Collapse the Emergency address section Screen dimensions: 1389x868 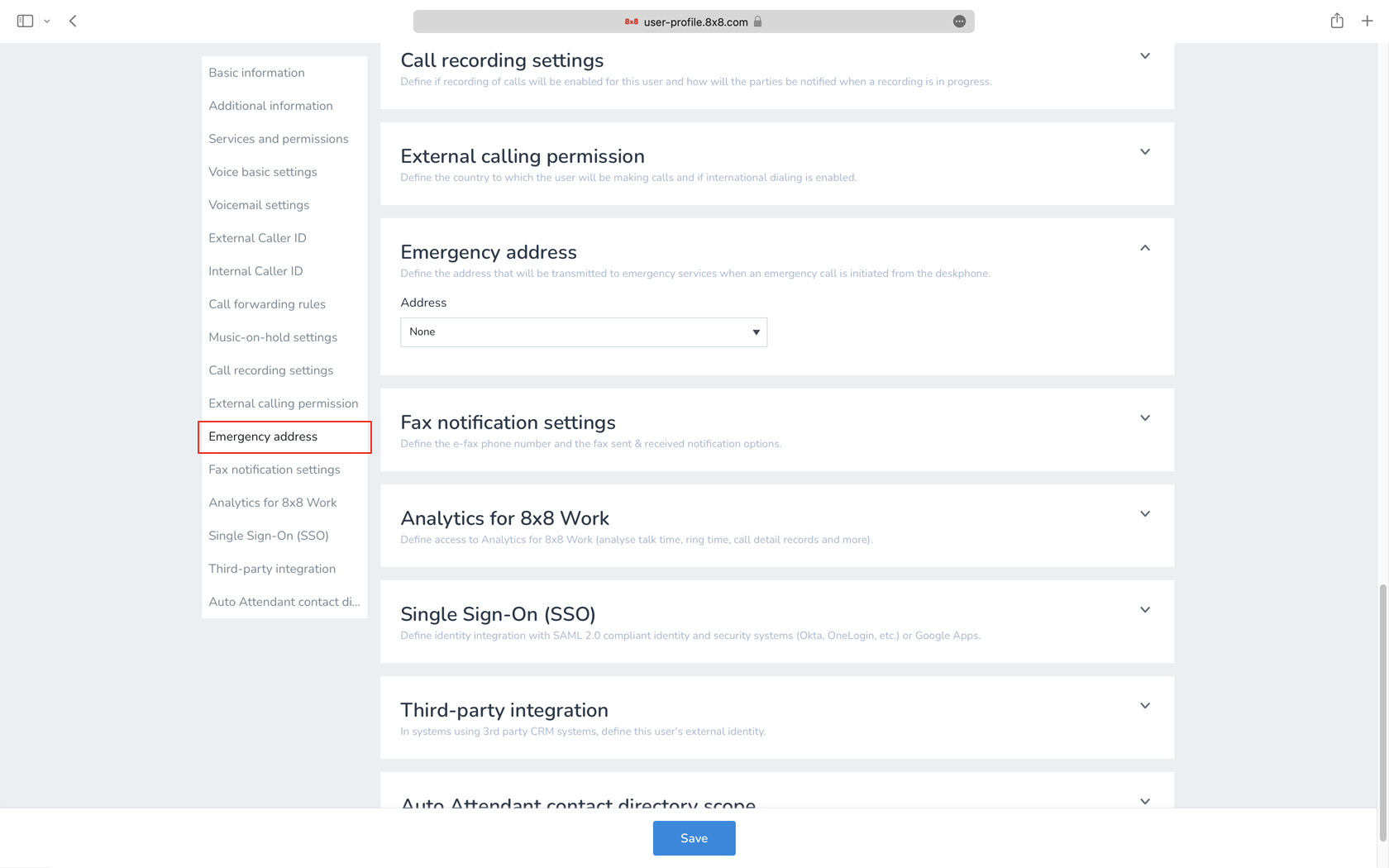coord(1145,248)
